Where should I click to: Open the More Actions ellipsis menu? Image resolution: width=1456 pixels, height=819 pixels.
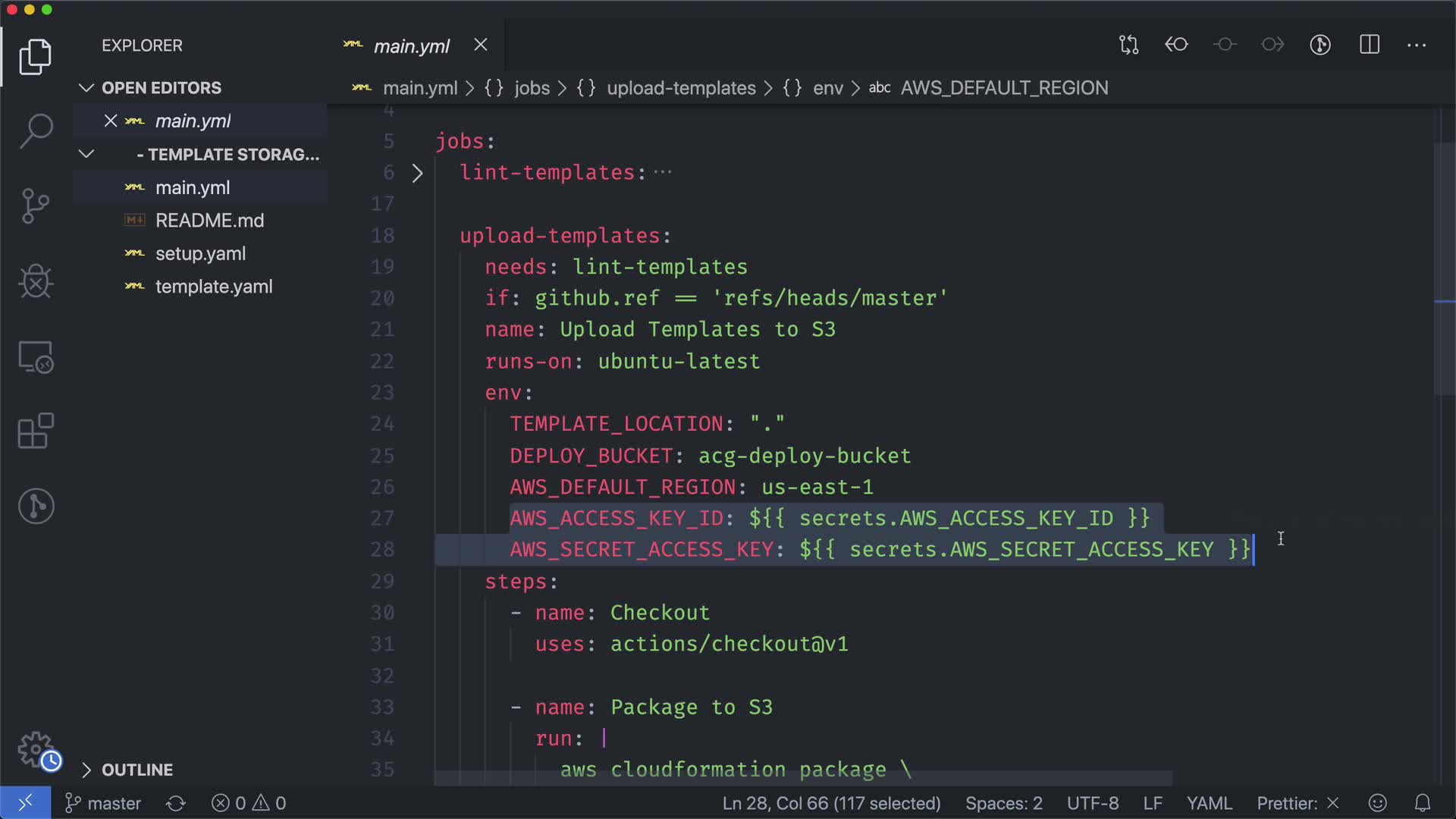click(1417, 45)
